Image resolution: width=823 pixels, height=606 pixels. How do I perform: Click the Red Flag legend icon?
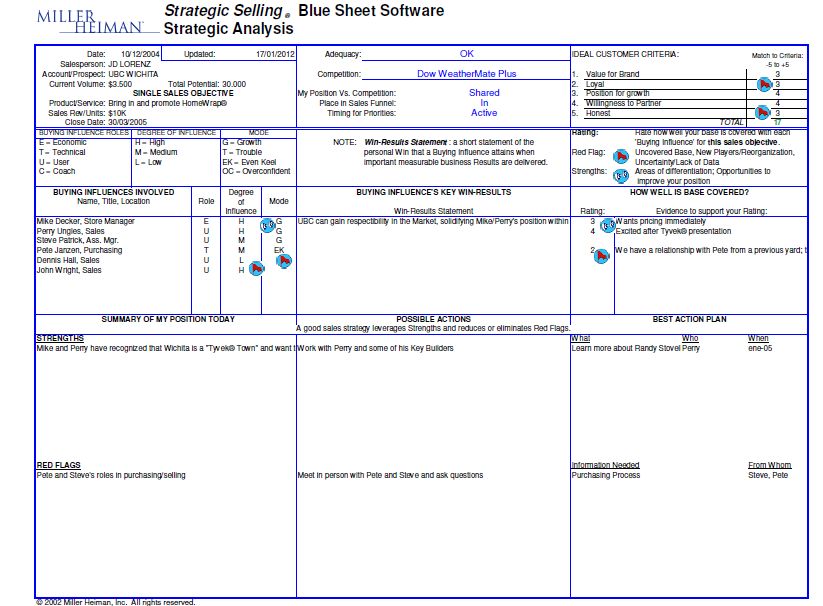[x=621, y=156]
